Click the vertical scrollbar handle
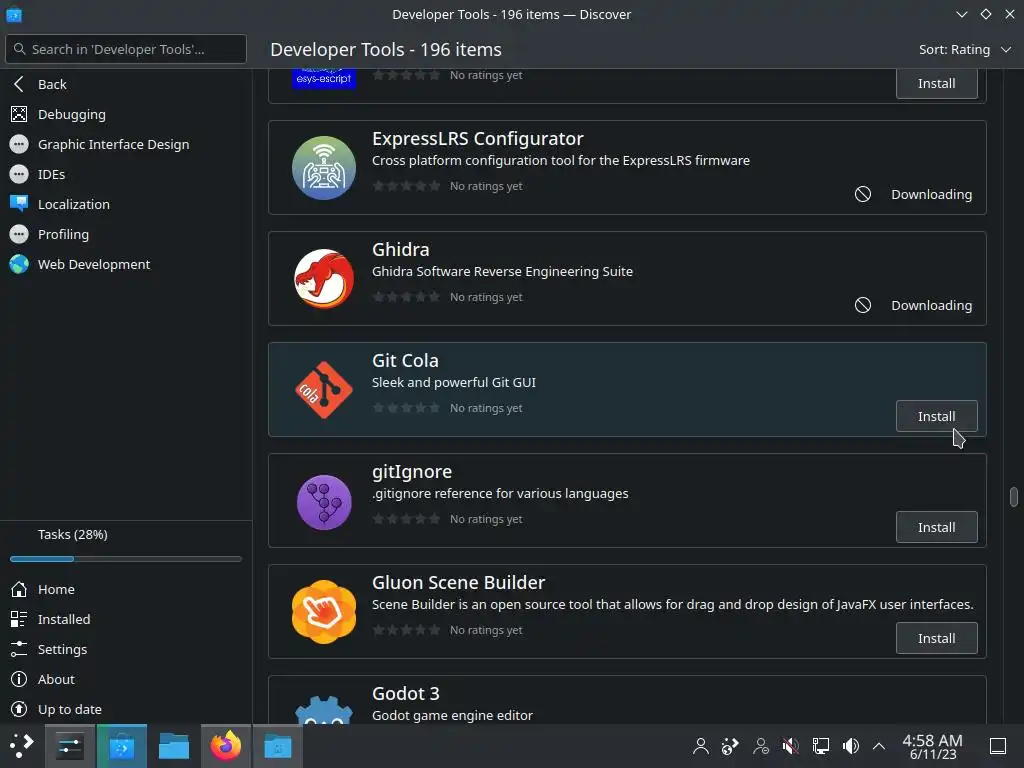The image size is (1024, 768). coord(1014,496)
